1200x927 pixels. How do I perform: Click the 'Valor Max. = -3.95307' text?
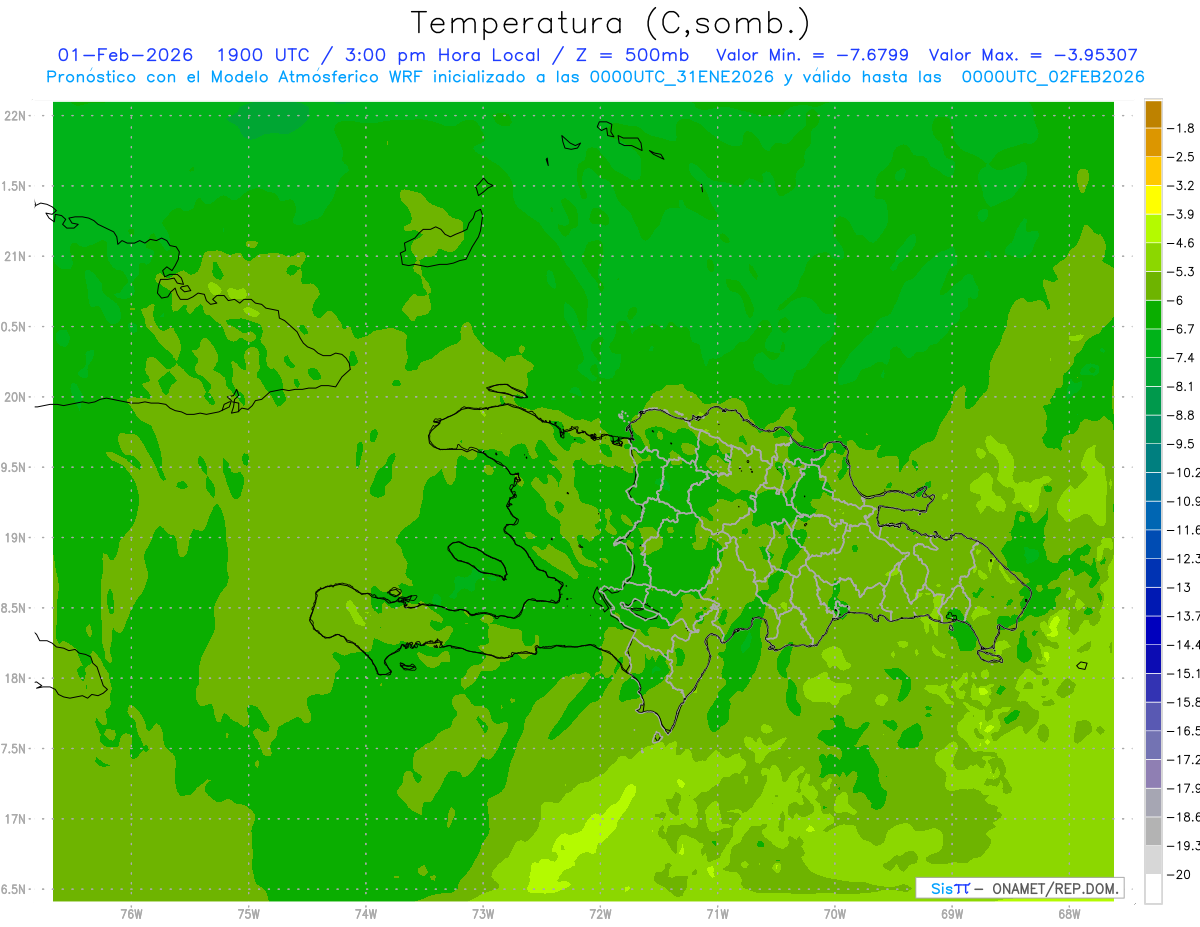1033,55
